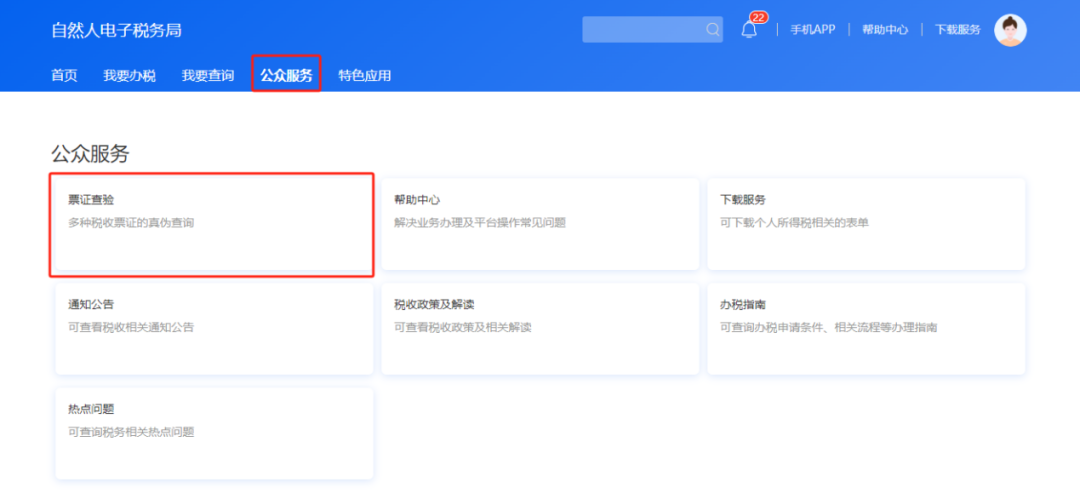Open the user avatar profile picture

pyautogui.click(x=1010, y=30)
